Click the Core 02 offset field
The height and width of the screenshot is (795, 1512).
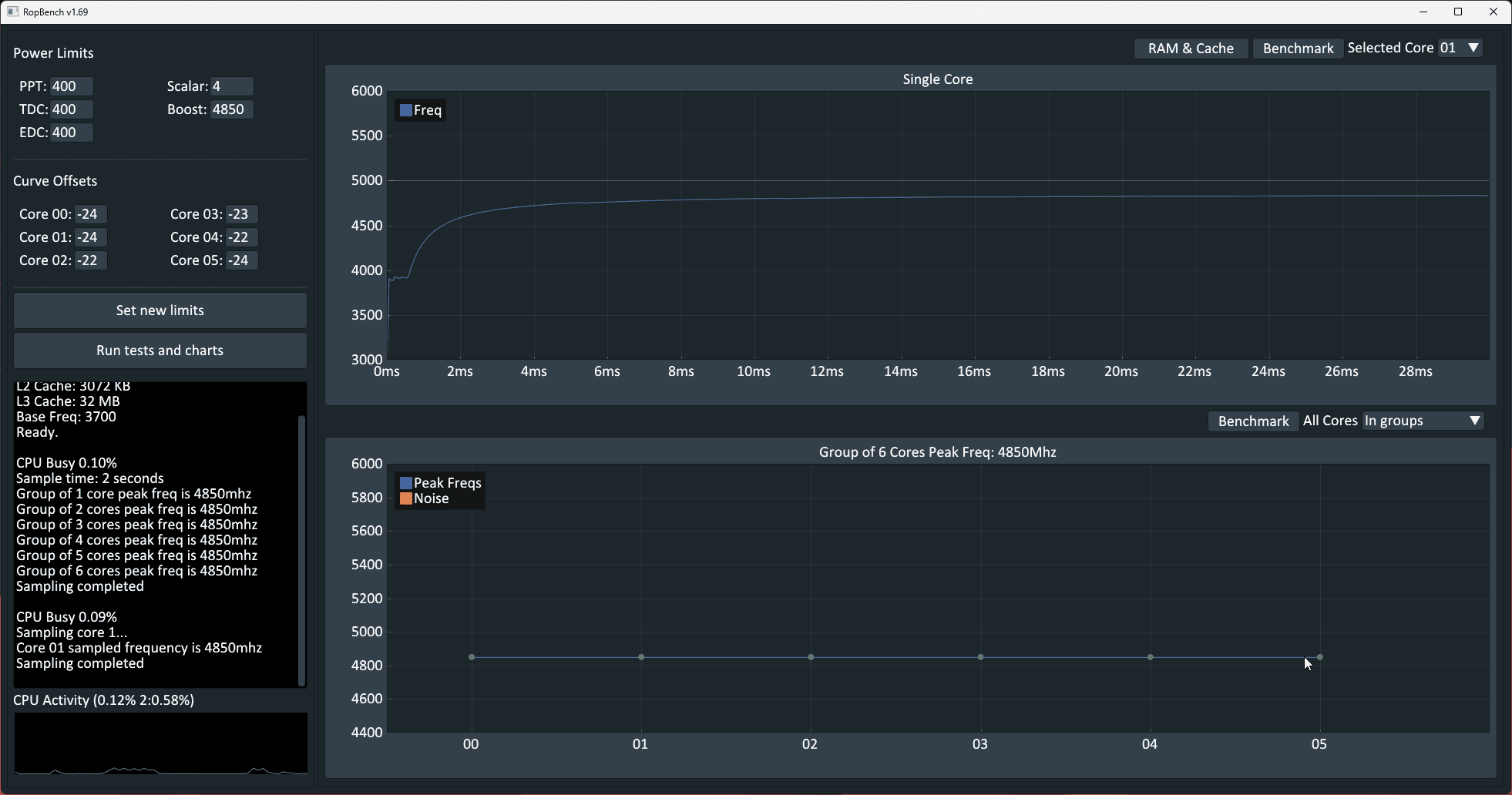(x=91, y=260)
